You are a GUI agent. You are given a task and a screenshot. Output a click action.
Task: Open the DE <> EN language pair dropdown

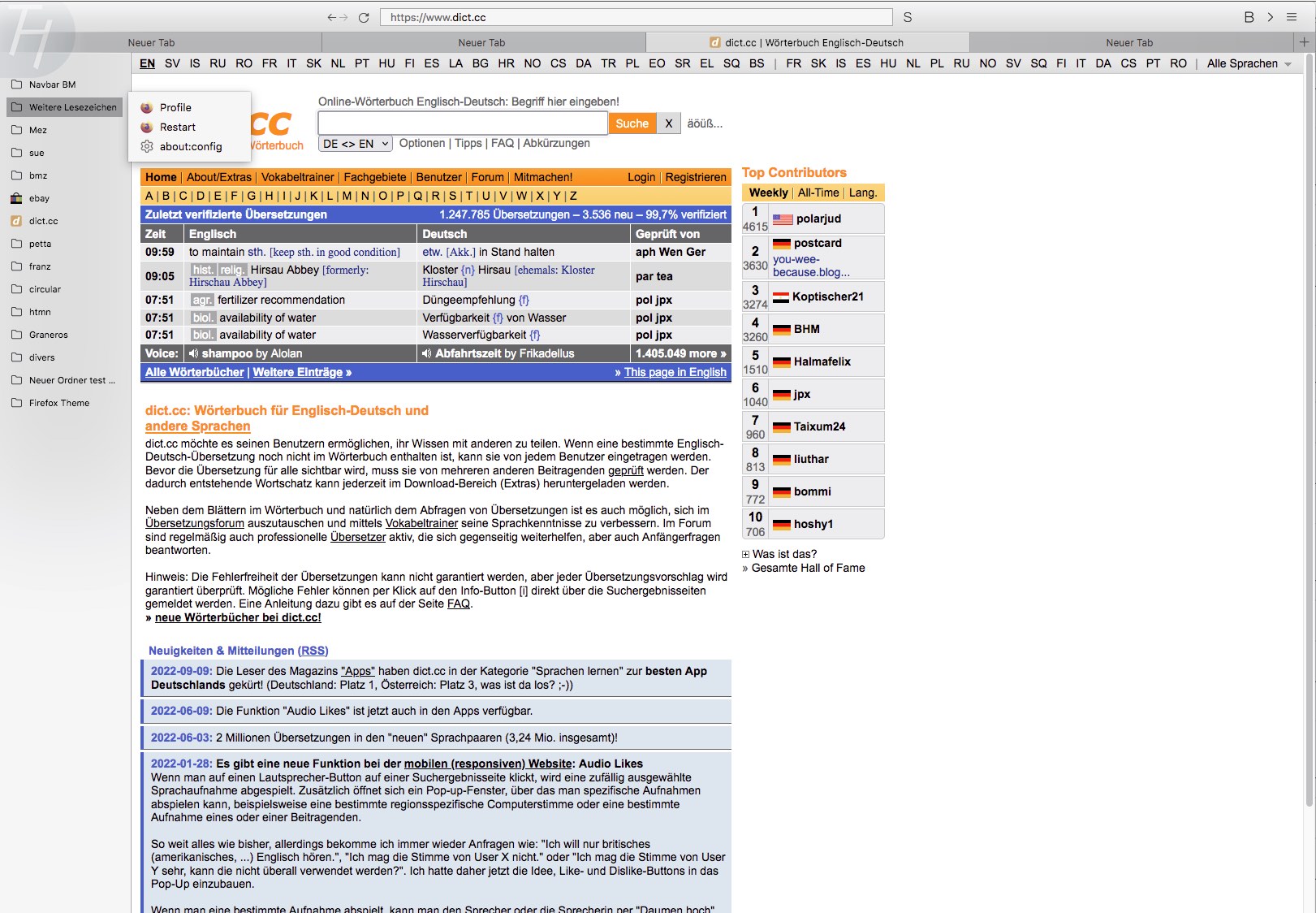click(x=356, y=144)
